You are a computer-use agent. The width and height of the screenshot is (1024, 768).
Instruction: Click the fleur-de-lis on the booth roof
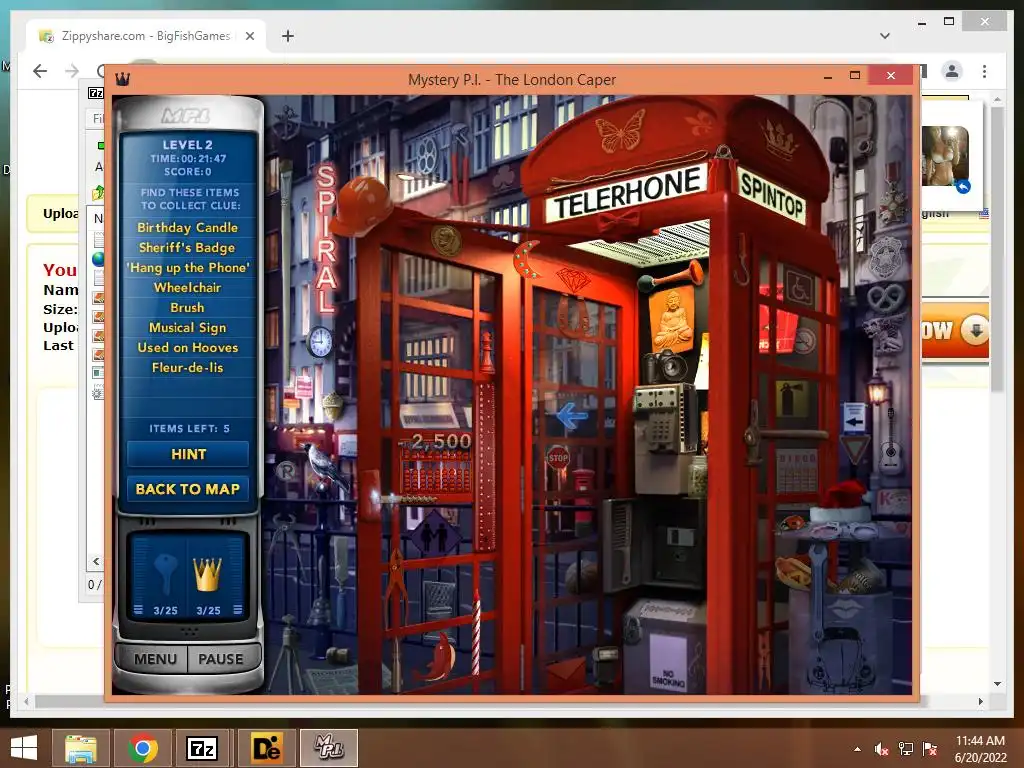702,122
